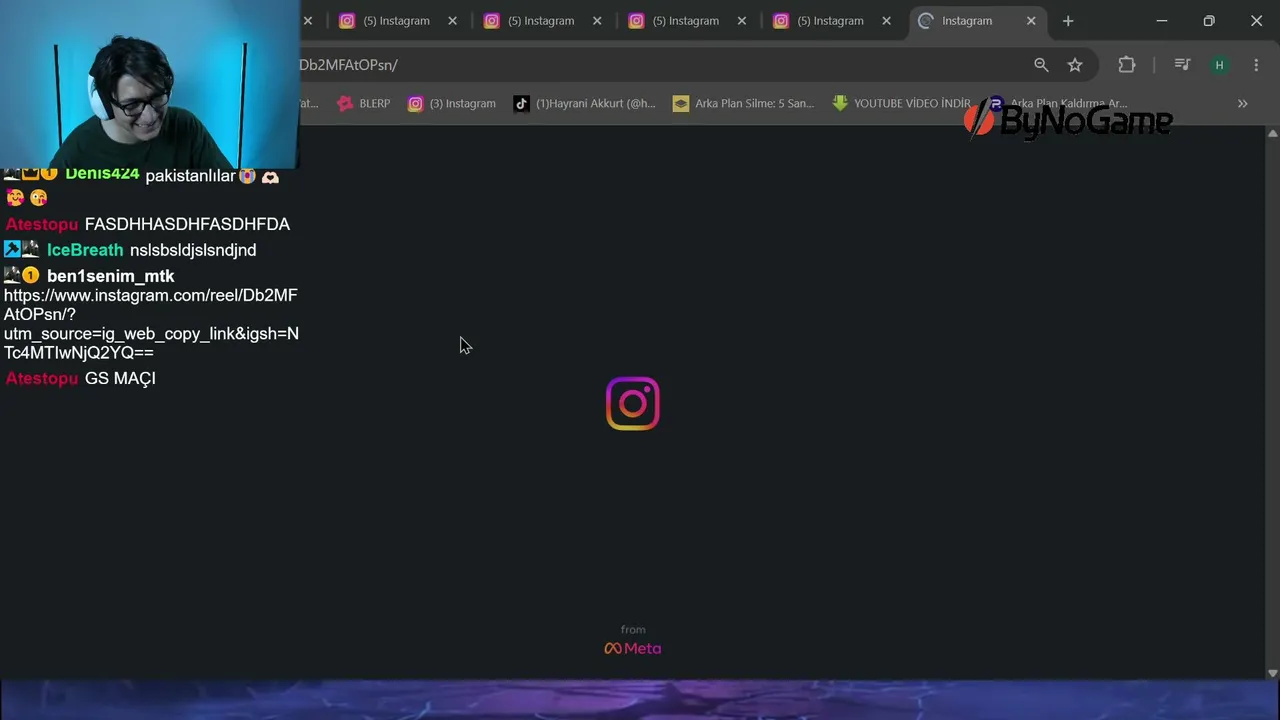Click chat message 'pakistanlılar'

tap(190, 176)
